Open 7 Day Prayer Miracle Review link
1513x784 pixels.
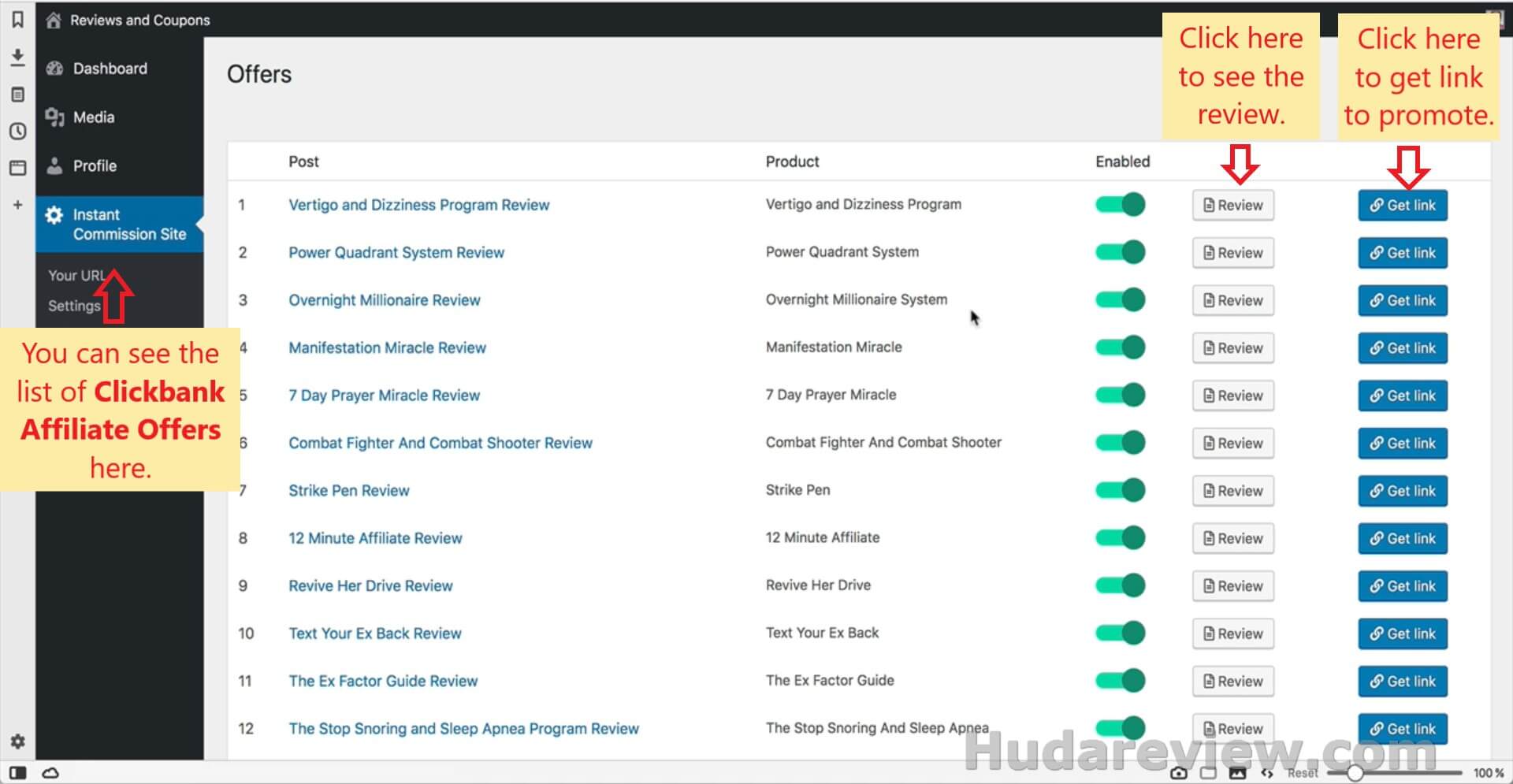pyautogui.click(x=384, y=396)
